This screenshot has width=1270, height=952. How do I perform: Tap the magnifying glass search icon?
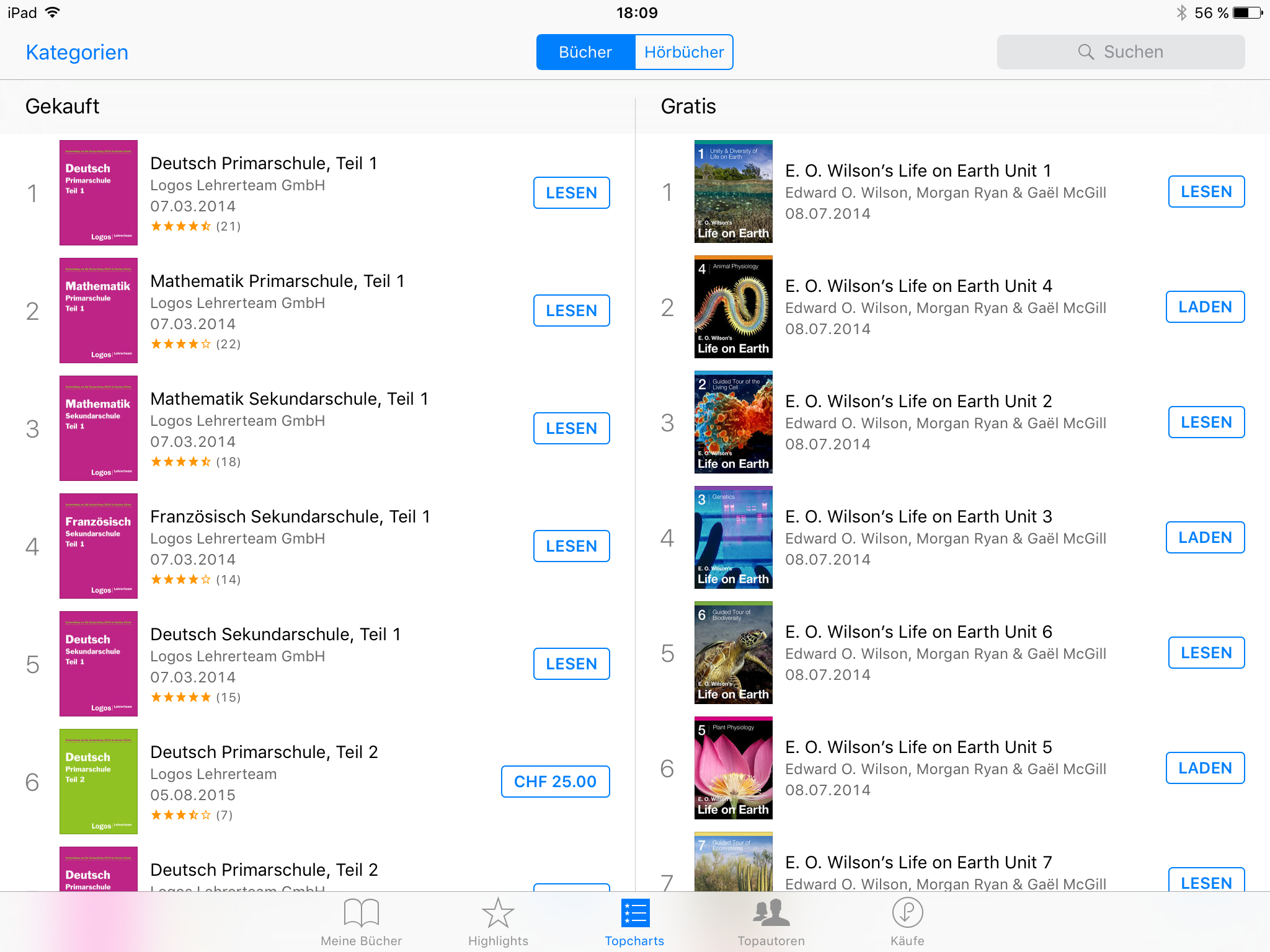coord(1086,52)
